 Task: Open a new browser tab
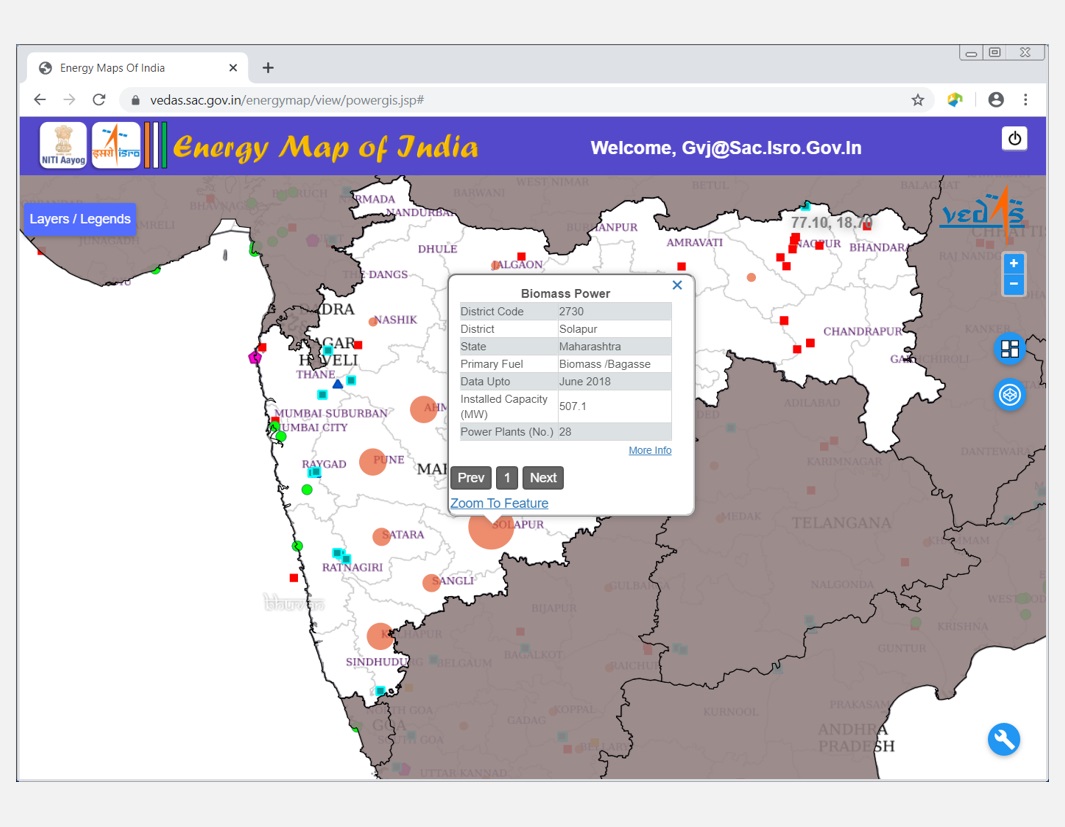coord(268,68)
